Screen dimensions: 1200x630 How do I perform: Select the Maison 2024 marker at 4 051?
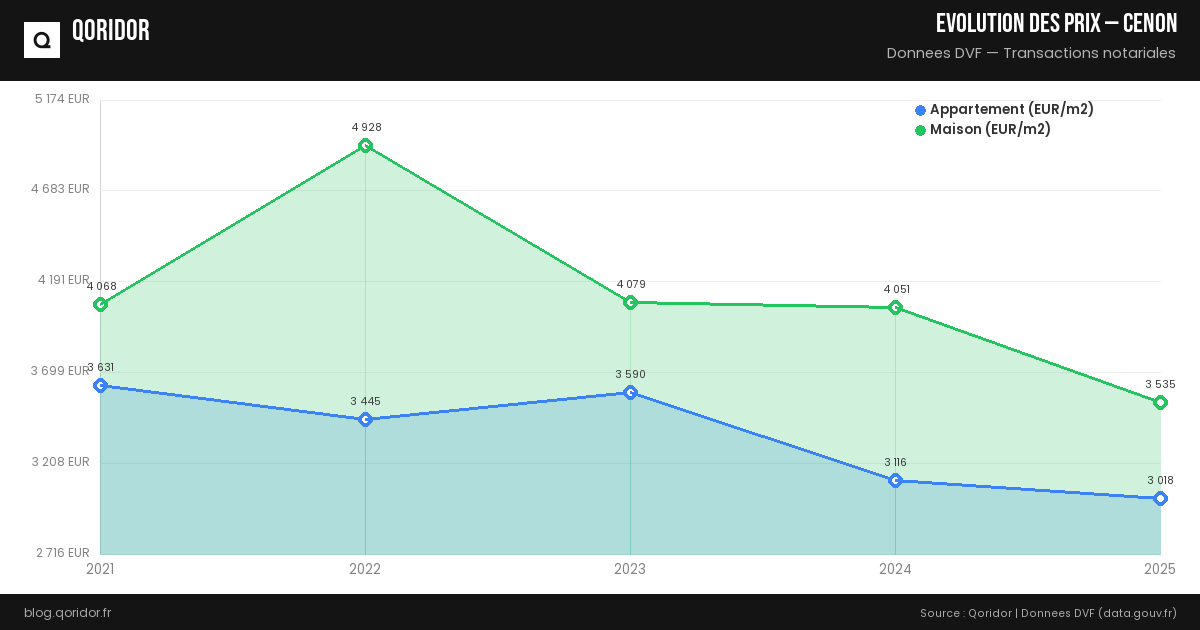(x=895, y=307)
